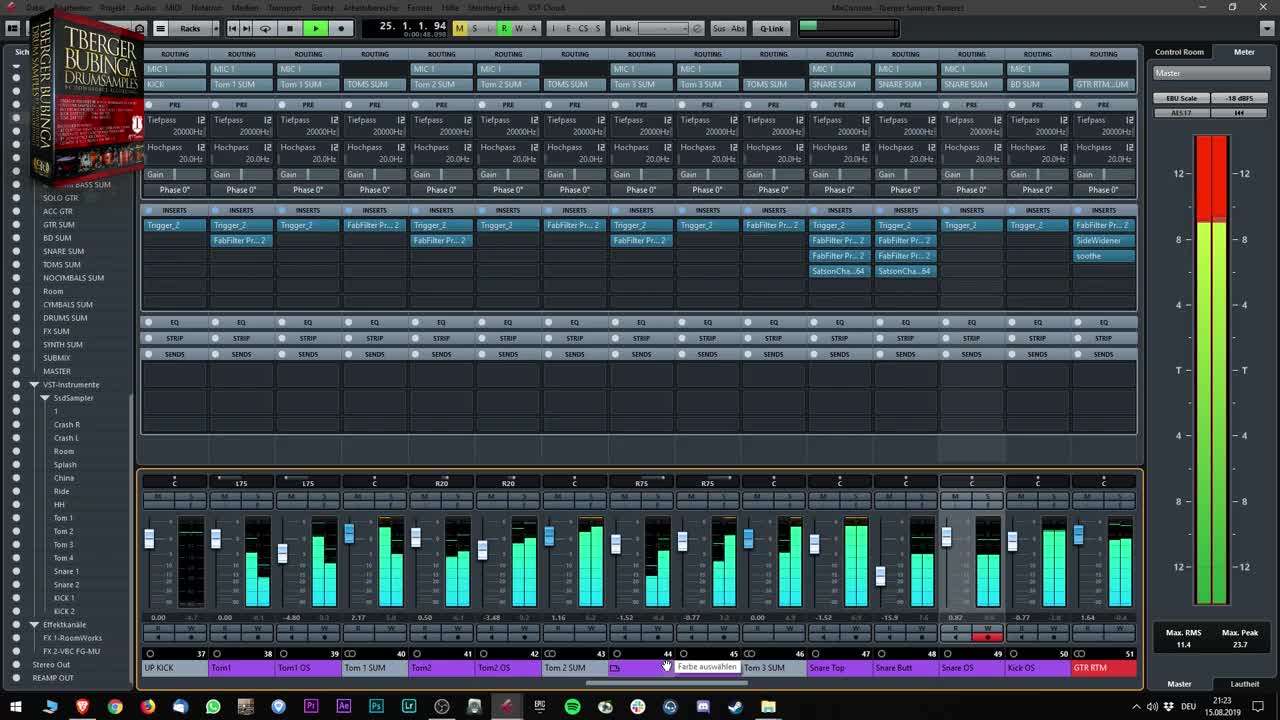Jump to next marker in transport
Viewport: 1280px width, 720px height.
pos(247,28)
